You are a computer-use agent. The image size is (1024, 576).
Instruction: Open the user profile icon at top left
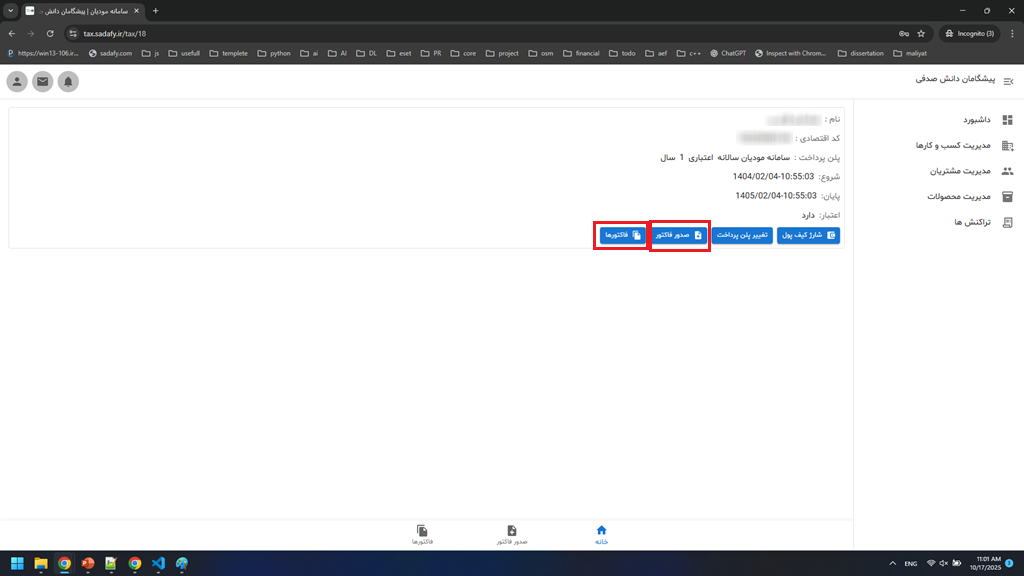click(16, 81)
